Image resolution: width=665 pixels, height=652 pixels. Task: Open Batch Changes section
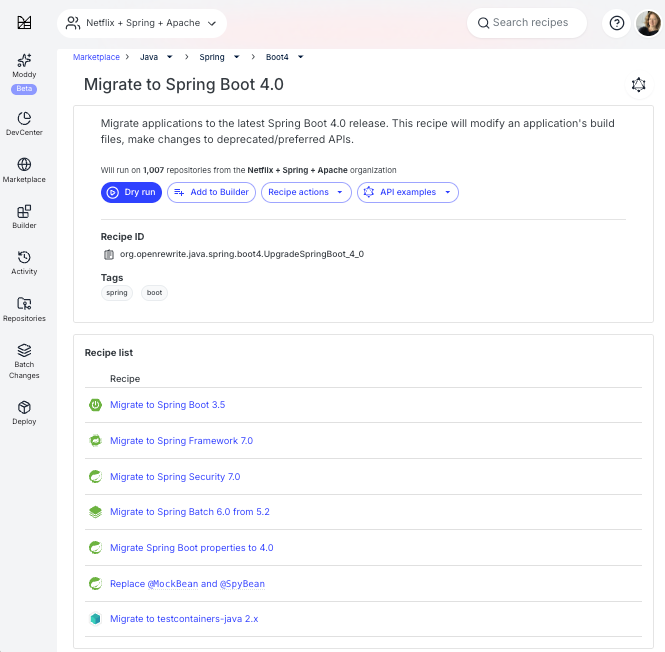click(x=24, y=361)
